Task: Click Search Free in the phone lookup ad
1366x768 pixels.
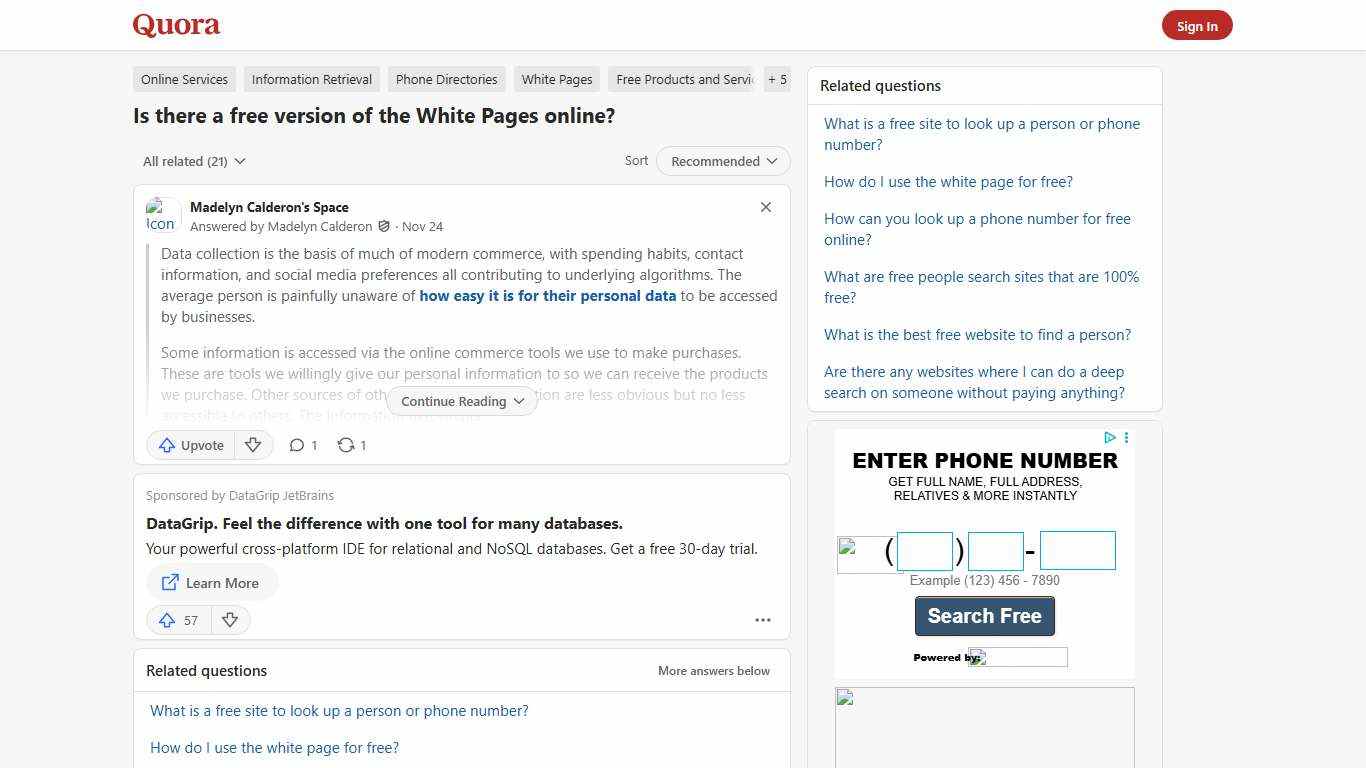Action: pos(984,616)
